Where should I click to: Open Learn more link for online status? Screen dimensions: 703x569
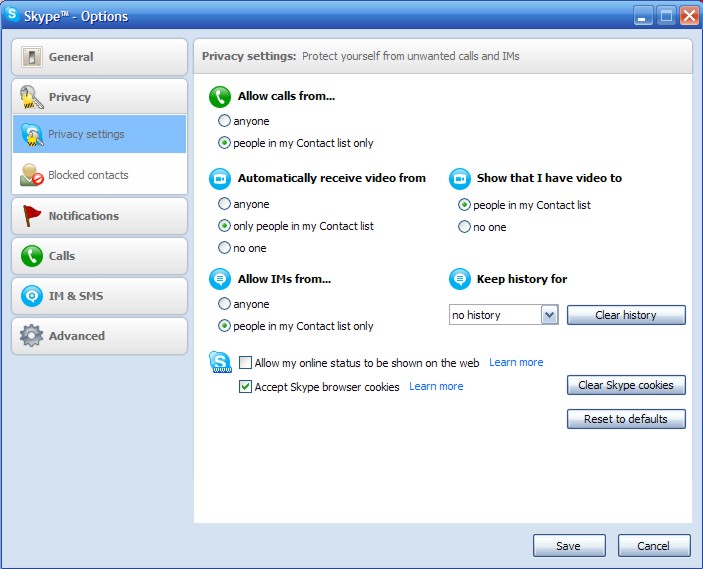click(x=516, y=362)
